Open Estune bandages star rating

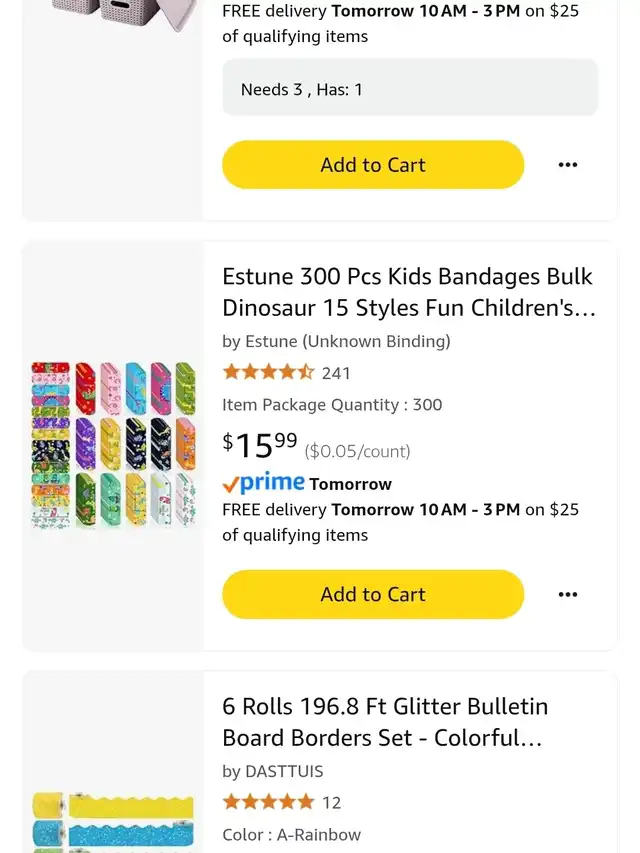tap(268, 373)
